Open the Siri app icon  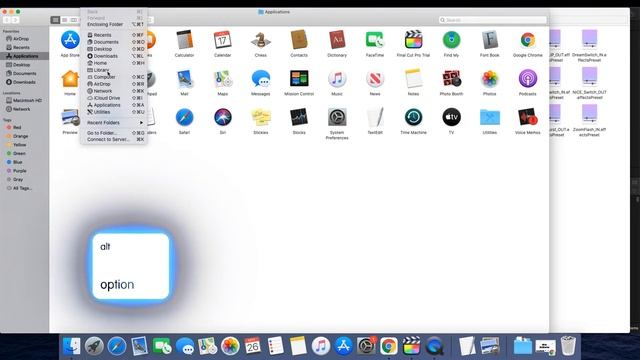pos(222,118)
